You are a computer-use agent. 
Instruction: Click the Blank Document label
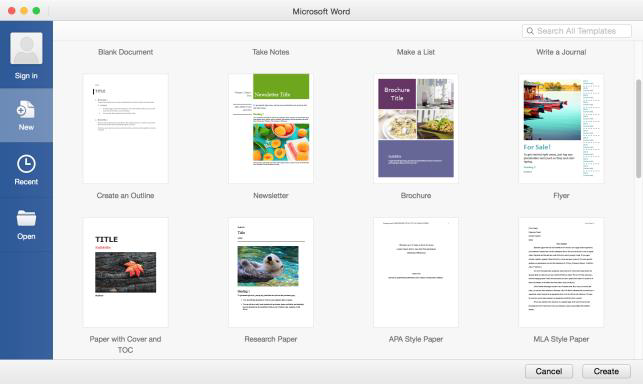coord(125,52)
